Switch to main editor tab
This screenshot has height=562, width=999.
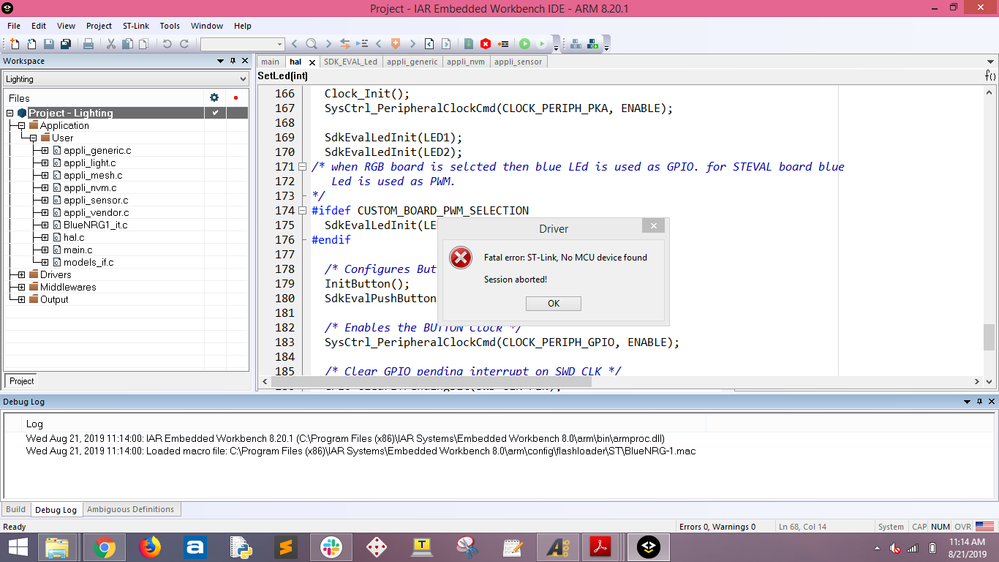tap(270, 62)
